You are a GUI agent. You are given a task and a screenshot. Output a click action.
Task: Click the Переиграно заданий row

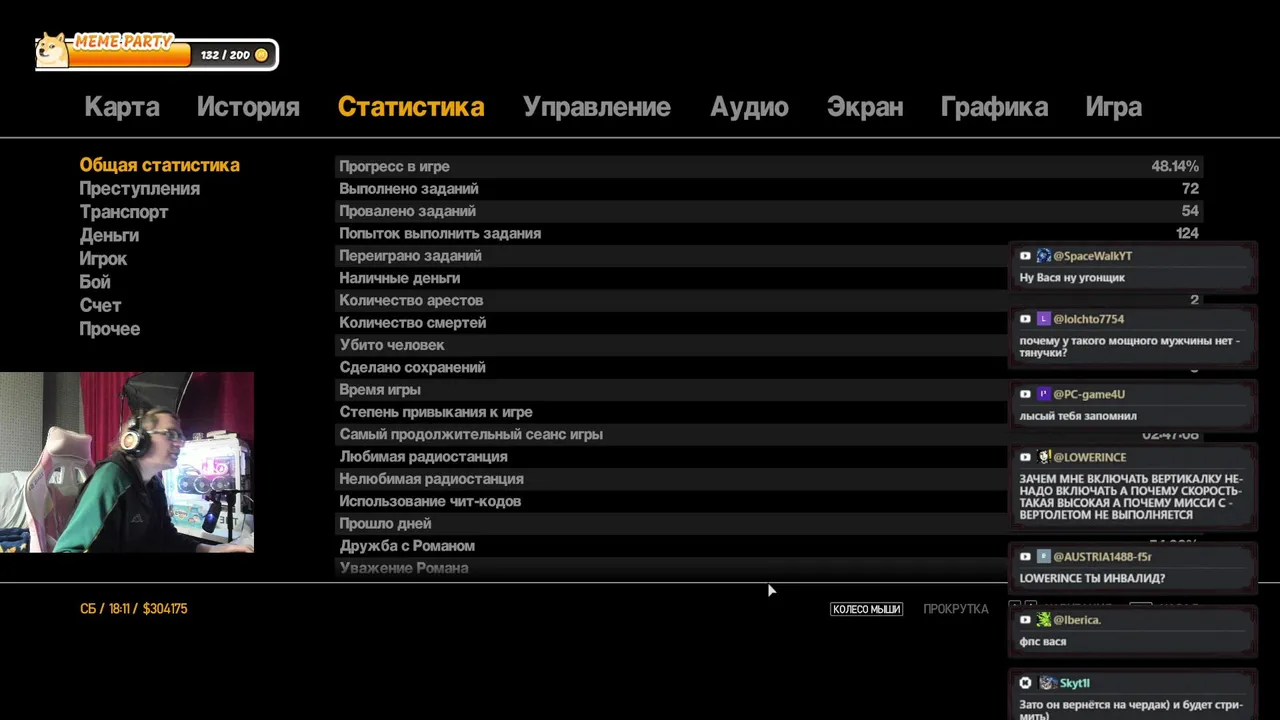[769, 256]
